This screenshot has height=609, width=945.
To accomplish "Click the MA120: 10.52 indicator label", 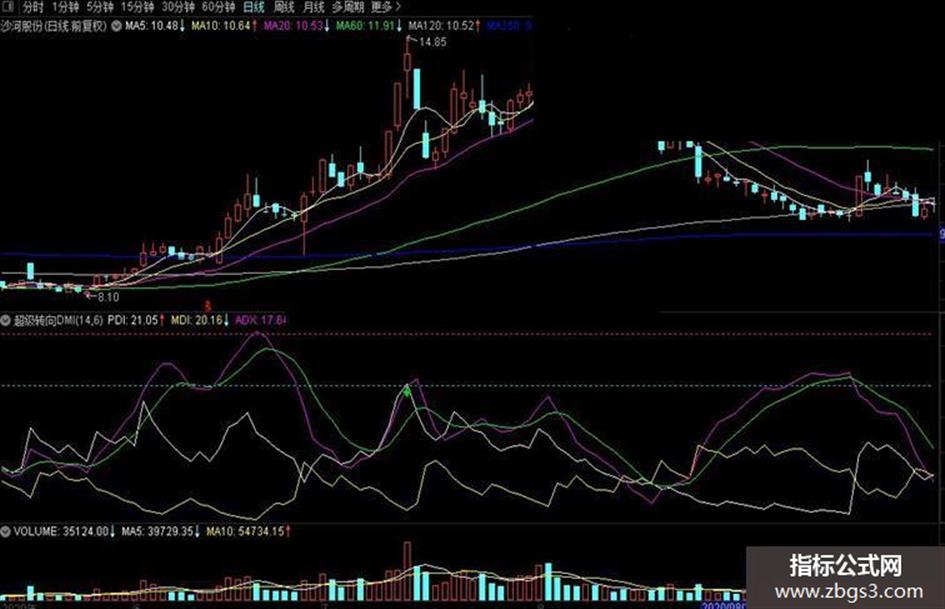I will (x=444, y=26).
